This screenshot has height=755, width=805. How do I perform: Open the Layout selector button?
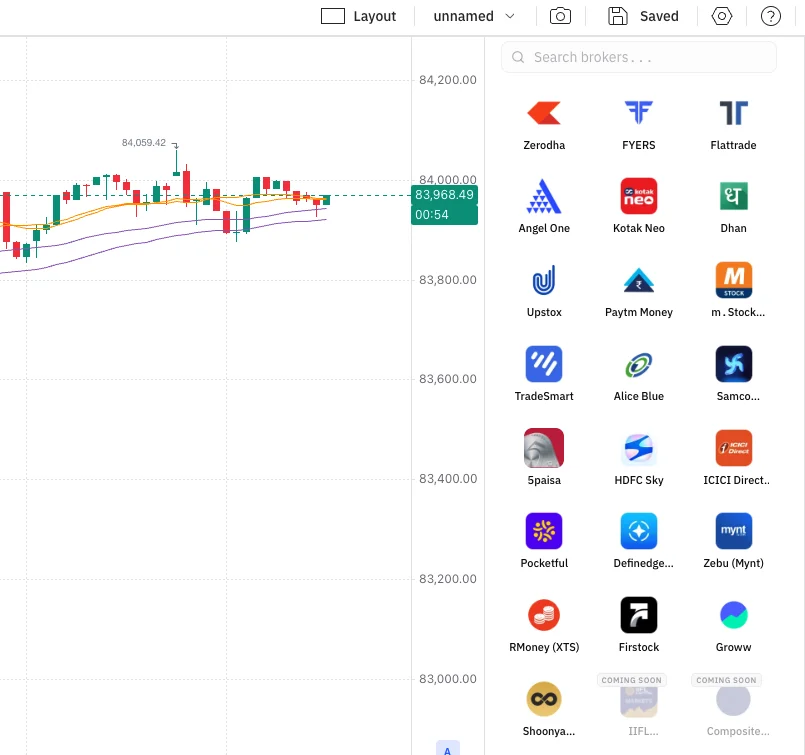[x=358, y=16]
